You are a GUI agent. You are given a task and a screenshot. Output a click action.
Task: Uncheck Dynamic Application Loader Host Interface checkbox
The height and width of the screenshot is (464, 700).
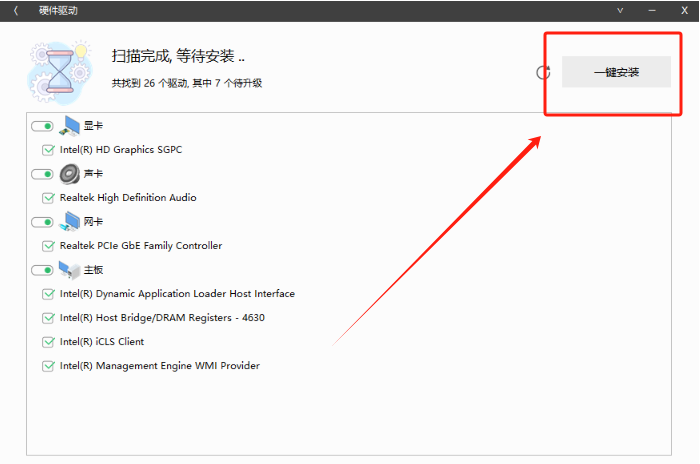point(48,294)
